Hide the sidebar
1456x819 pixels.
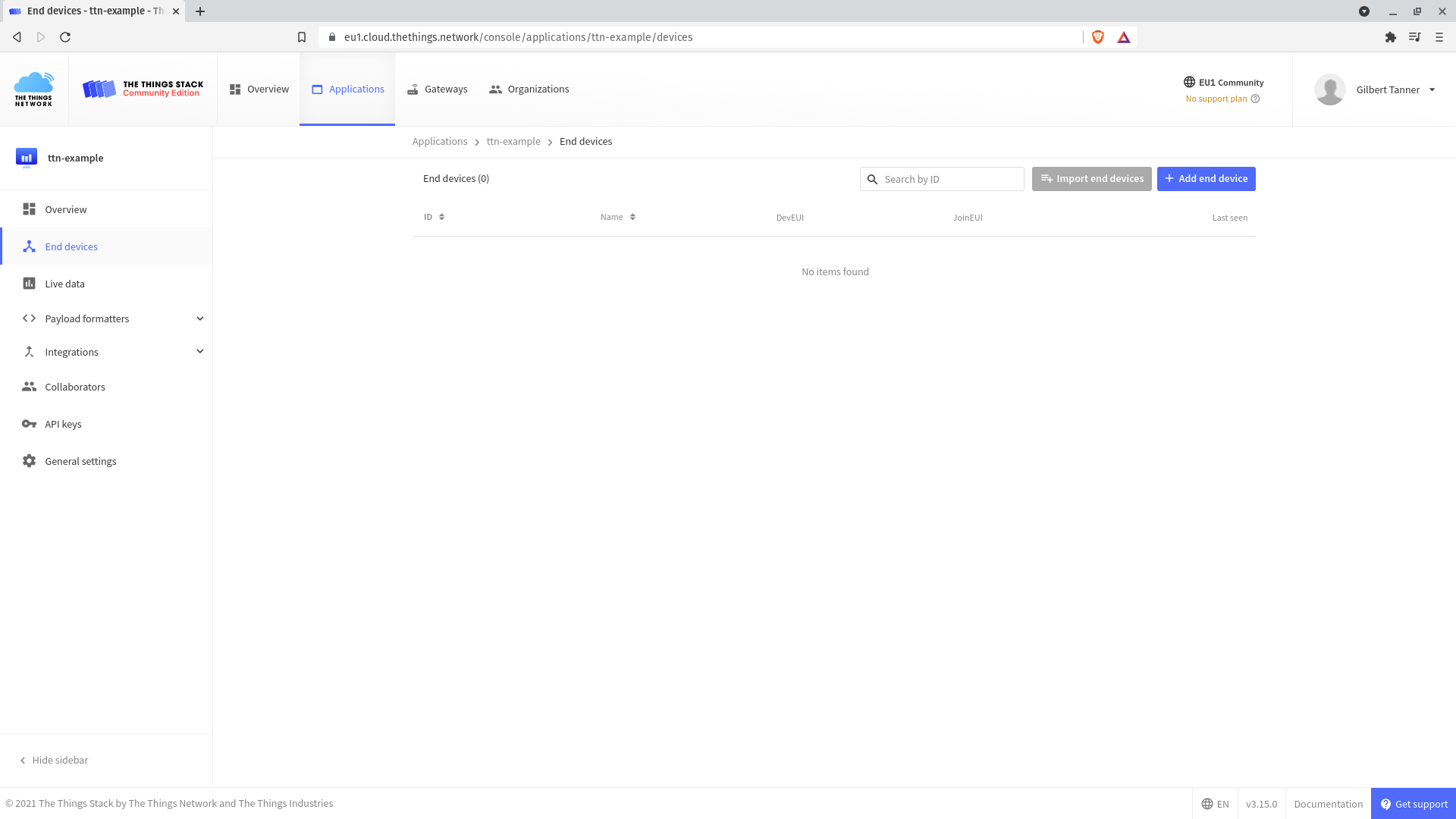pos(53,760)
